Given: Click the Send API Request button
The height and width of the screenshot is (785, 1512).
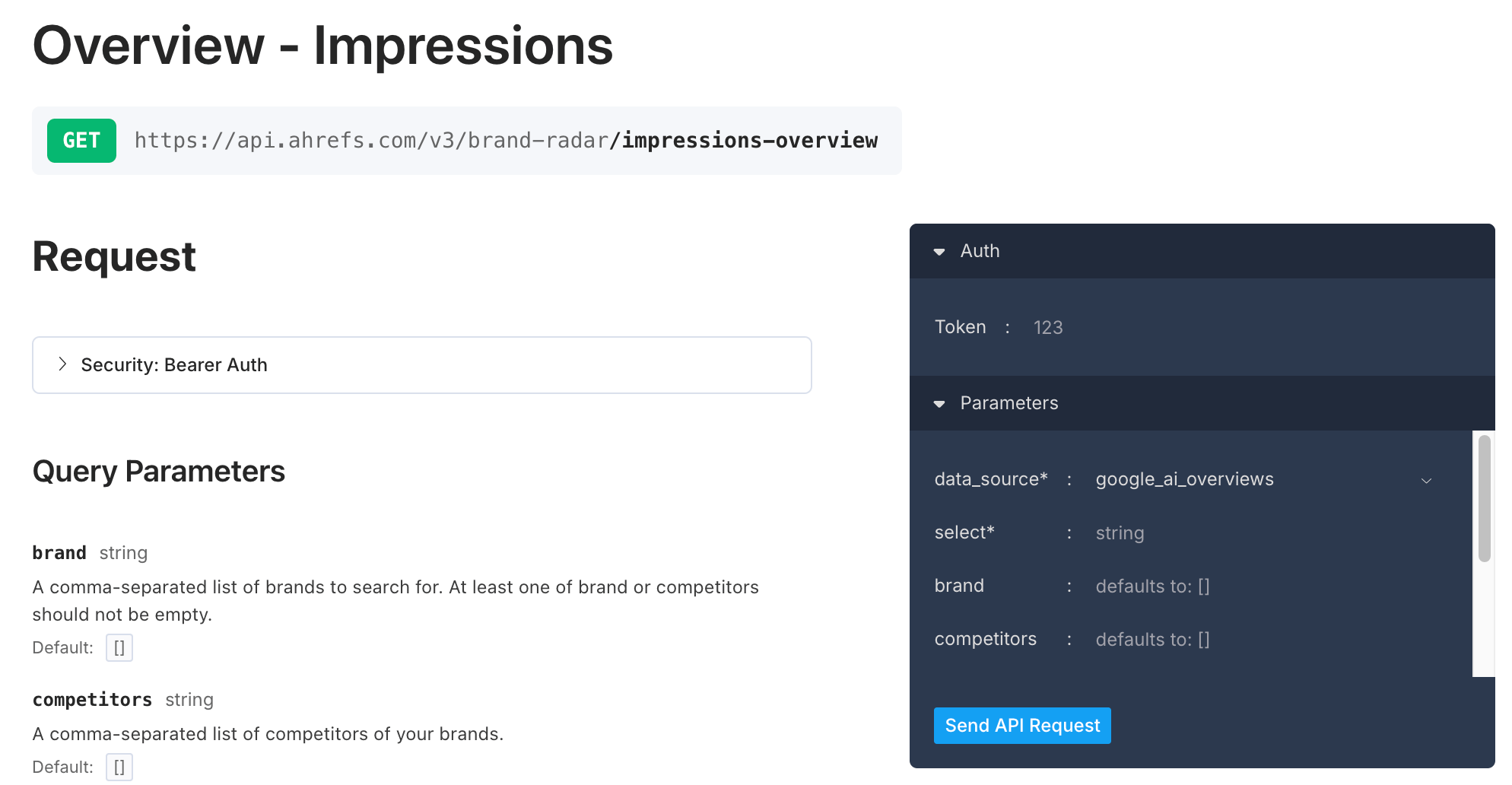Looking at the screenshot, I should pos(1022,726).
